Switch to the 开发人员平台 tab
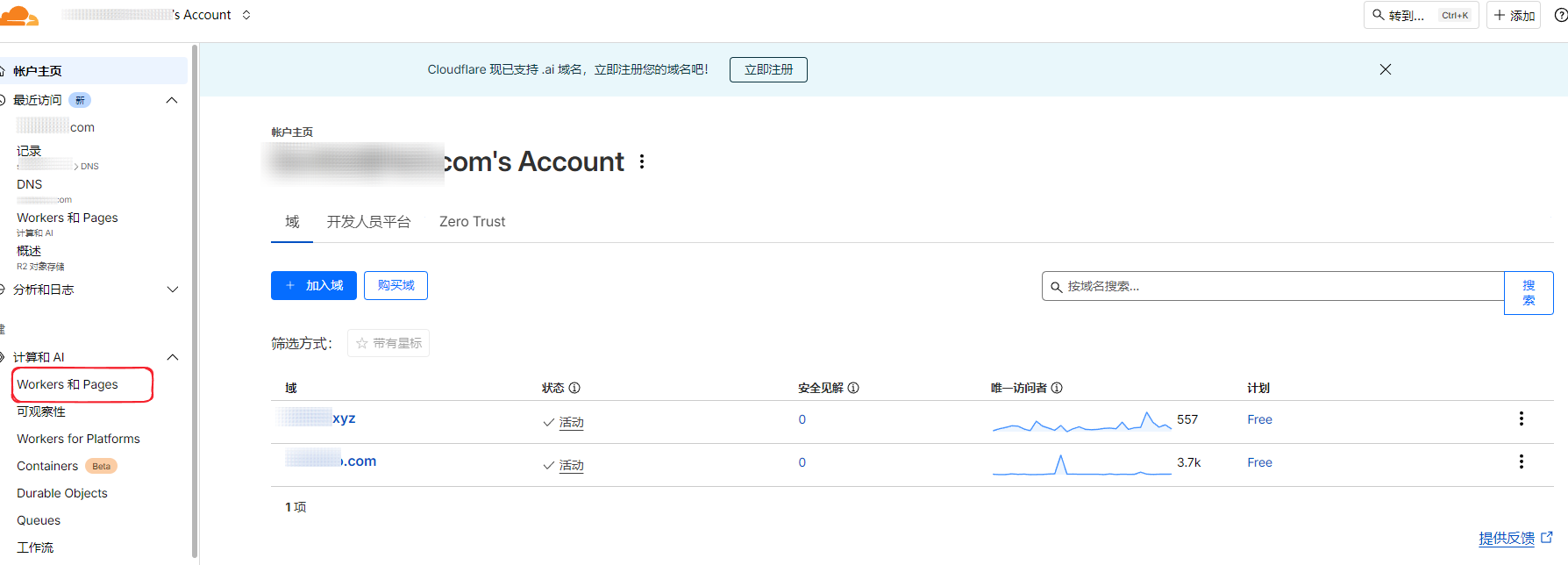Viewport: 1568px width, 565px height. (x=368, y=222)
